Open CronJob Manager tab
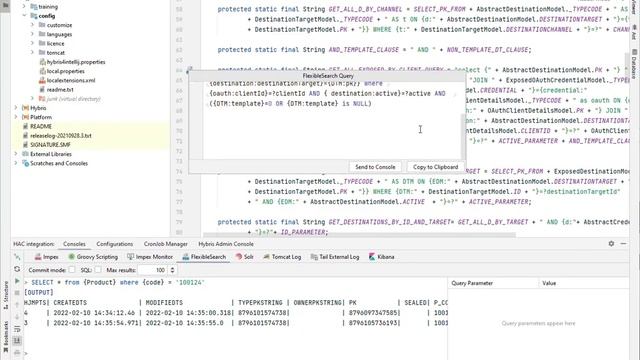 tap(165, 244)
